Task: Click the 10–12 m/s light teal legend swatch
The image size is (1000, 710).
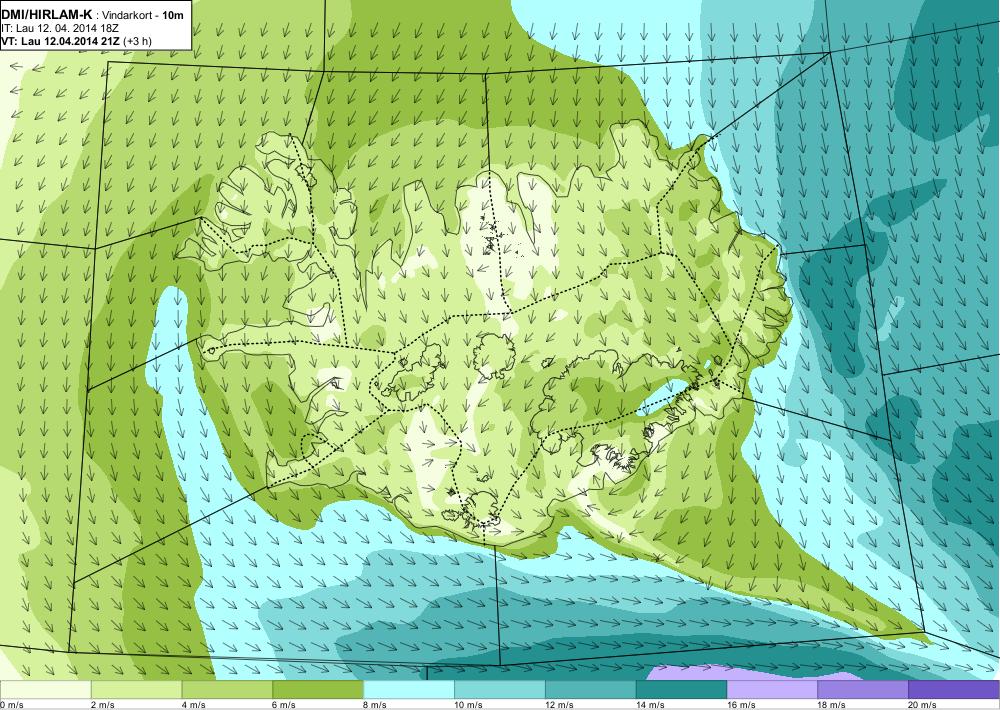Action: [500, 690]
